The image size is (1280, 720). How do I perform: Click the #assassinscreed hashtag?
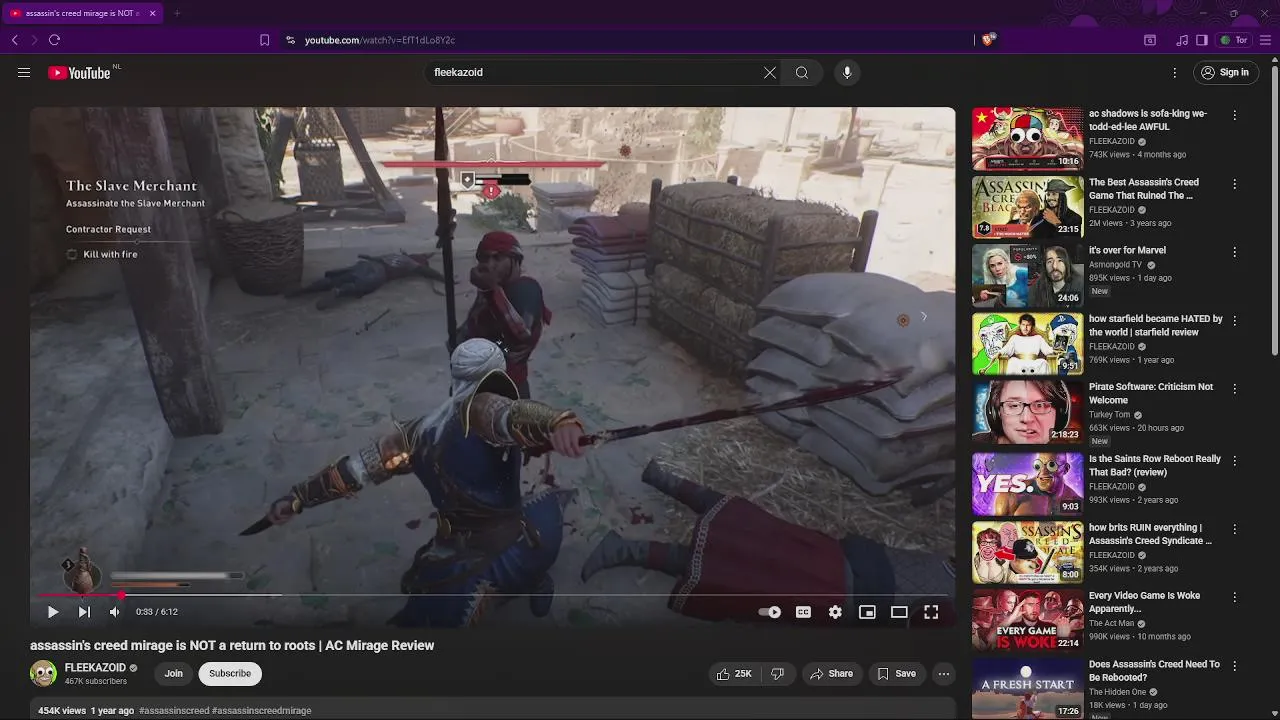click(174, 711)
